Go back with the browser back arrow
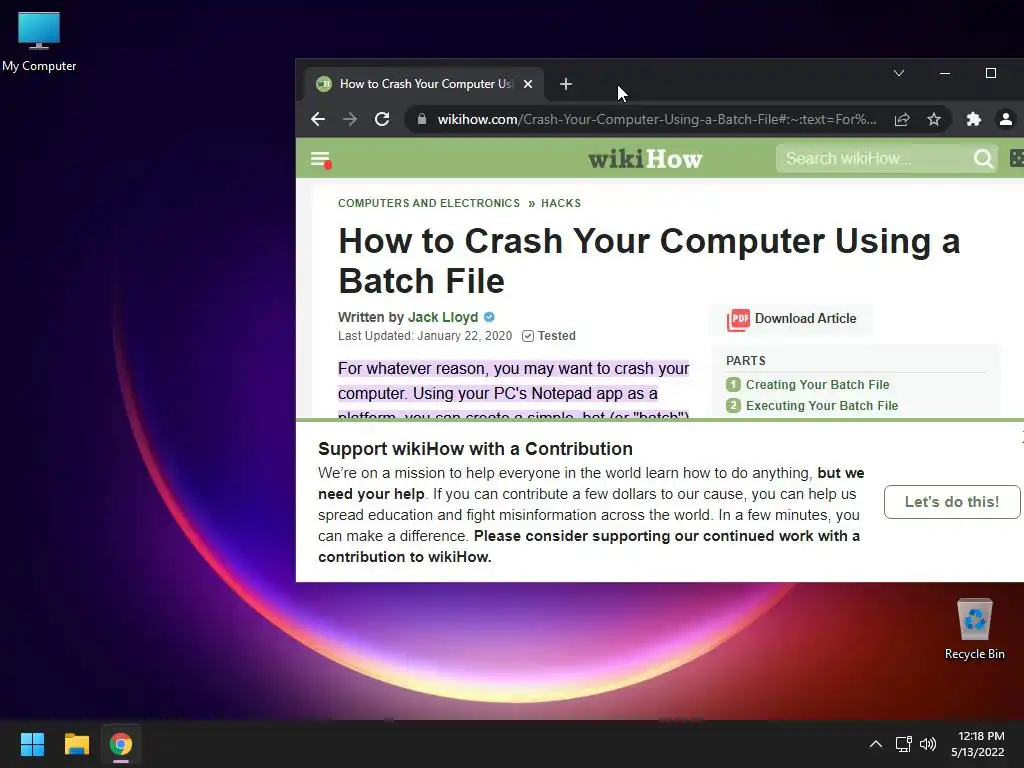1024x768 pixels. coord(318,119)
